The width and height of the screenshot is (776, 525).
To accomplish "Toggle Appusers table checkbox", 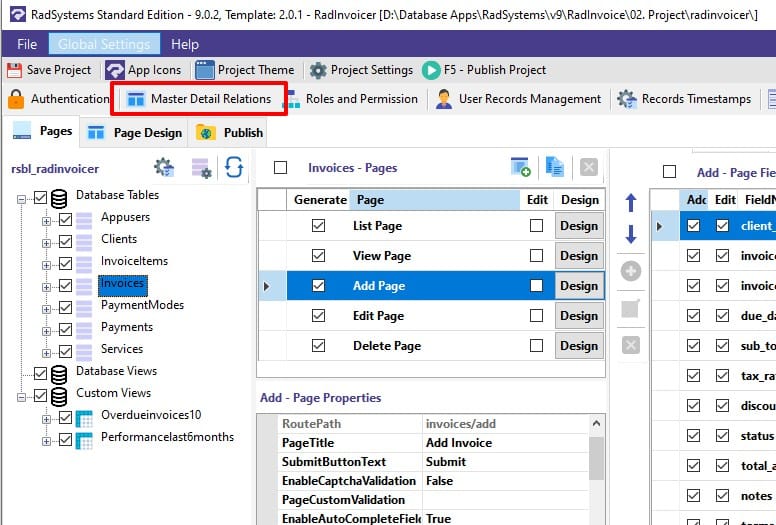I will point(65,220).
